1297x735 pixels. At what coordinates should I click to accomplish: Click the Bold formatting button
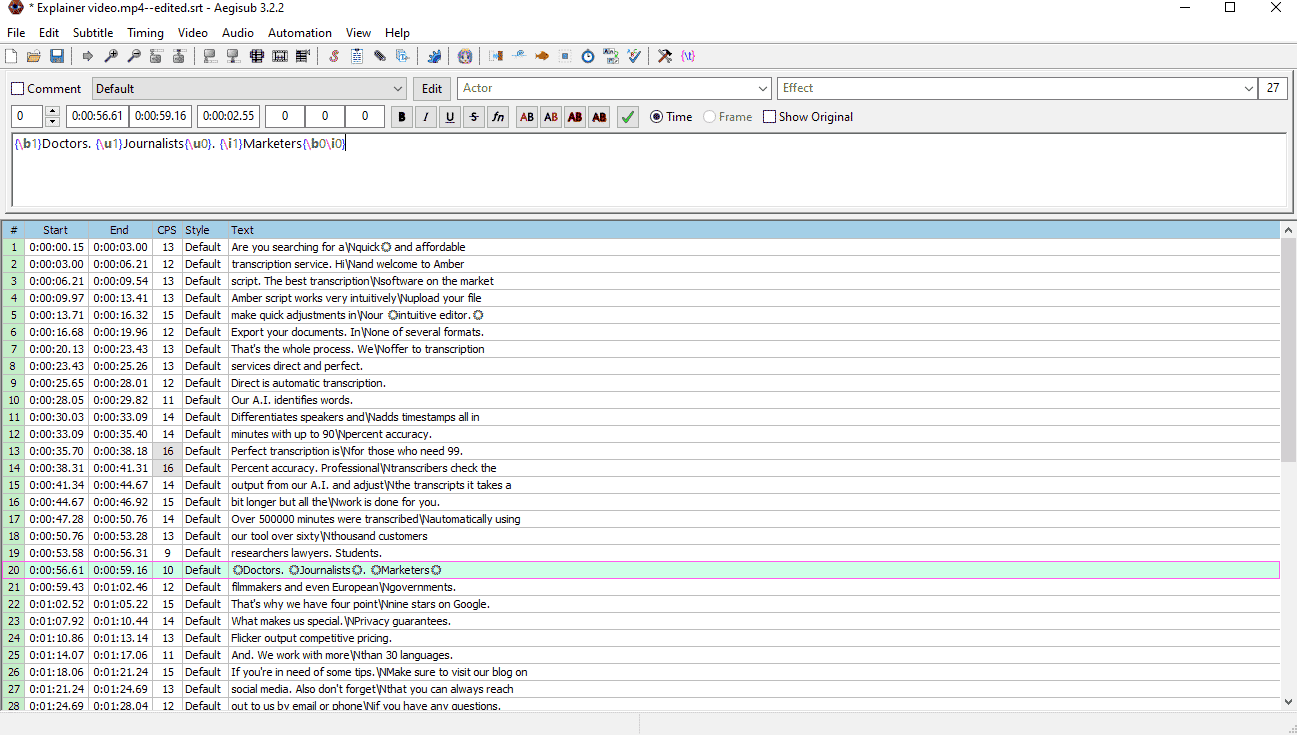click(402, 117)
